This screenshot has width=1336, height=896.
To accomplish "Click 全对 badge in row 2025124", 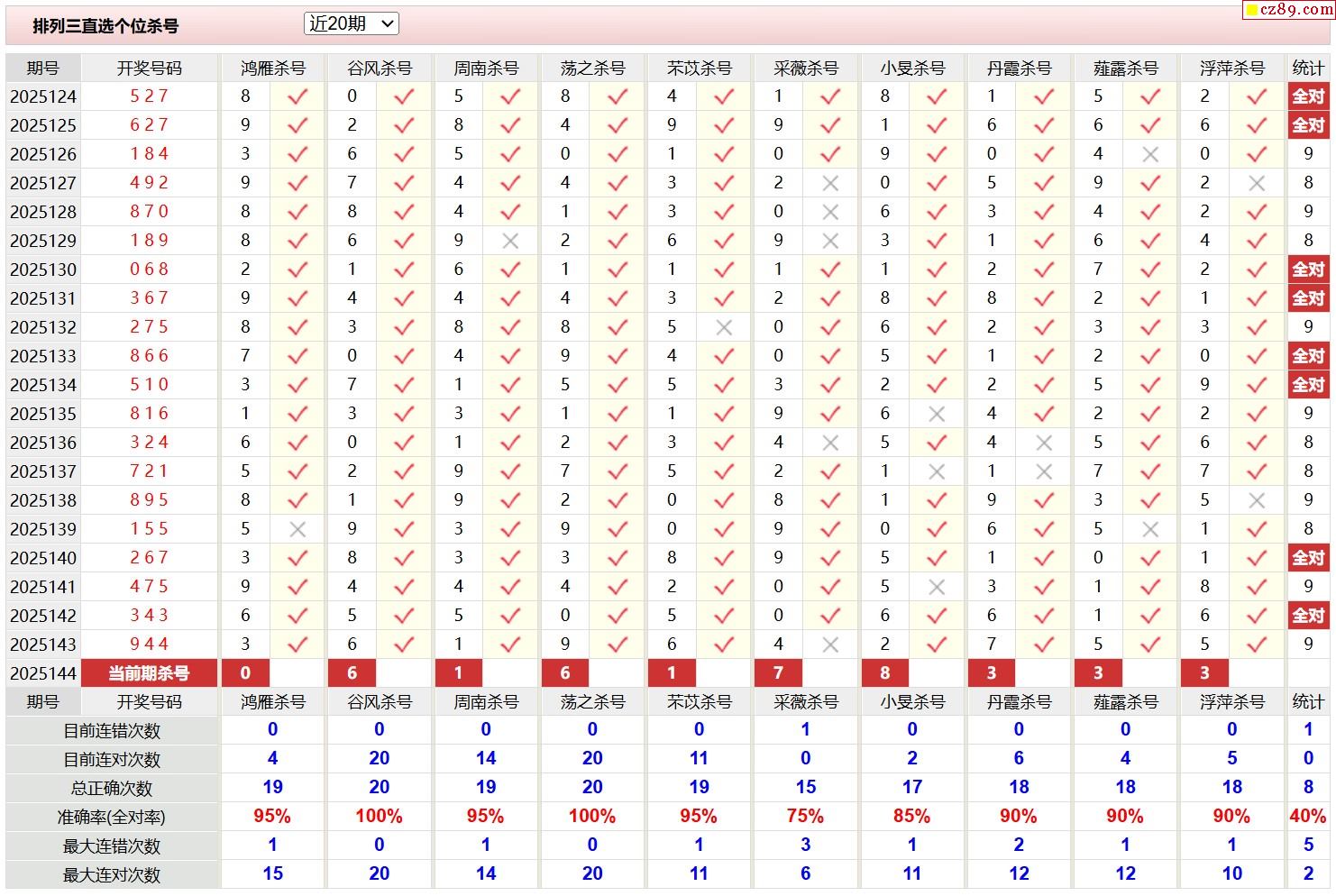I will pyautogui.click(x=1308, y=96).
